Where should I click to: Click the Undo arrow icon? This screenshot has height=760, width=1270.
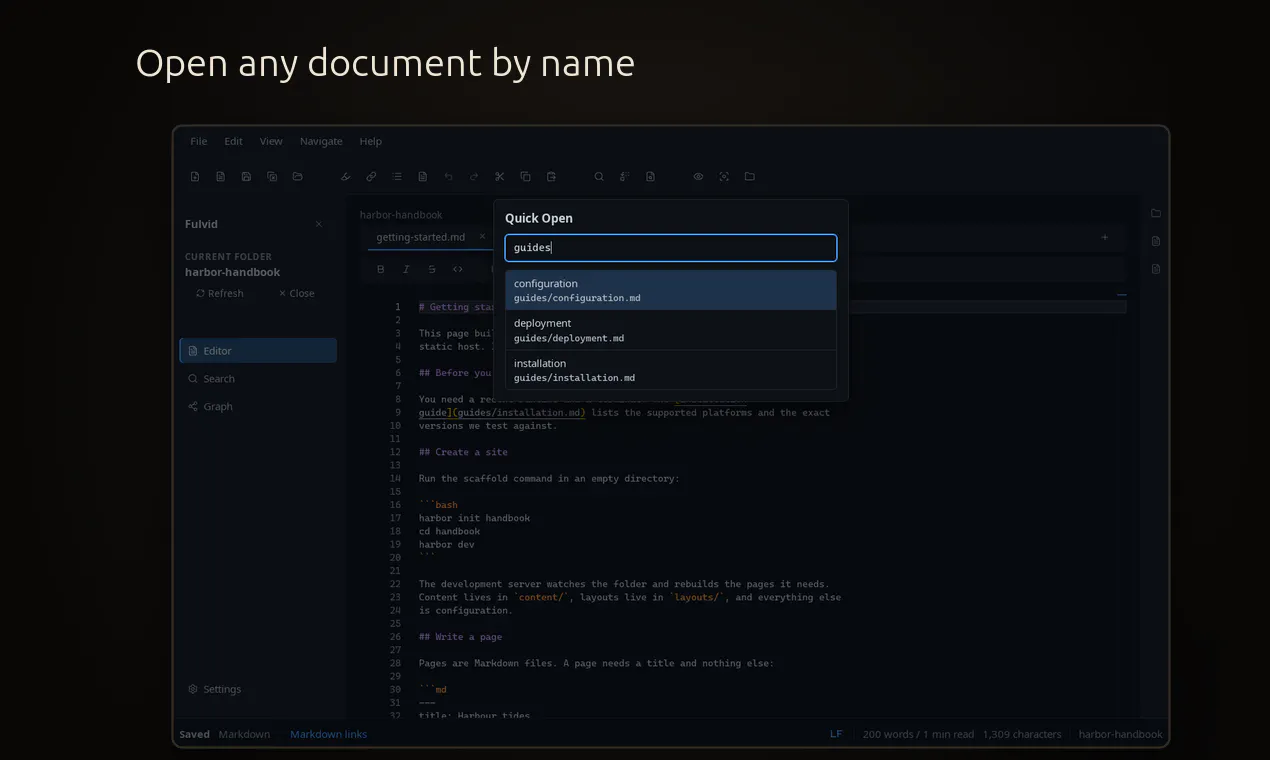pyautogui.click(x=448, y=177)
